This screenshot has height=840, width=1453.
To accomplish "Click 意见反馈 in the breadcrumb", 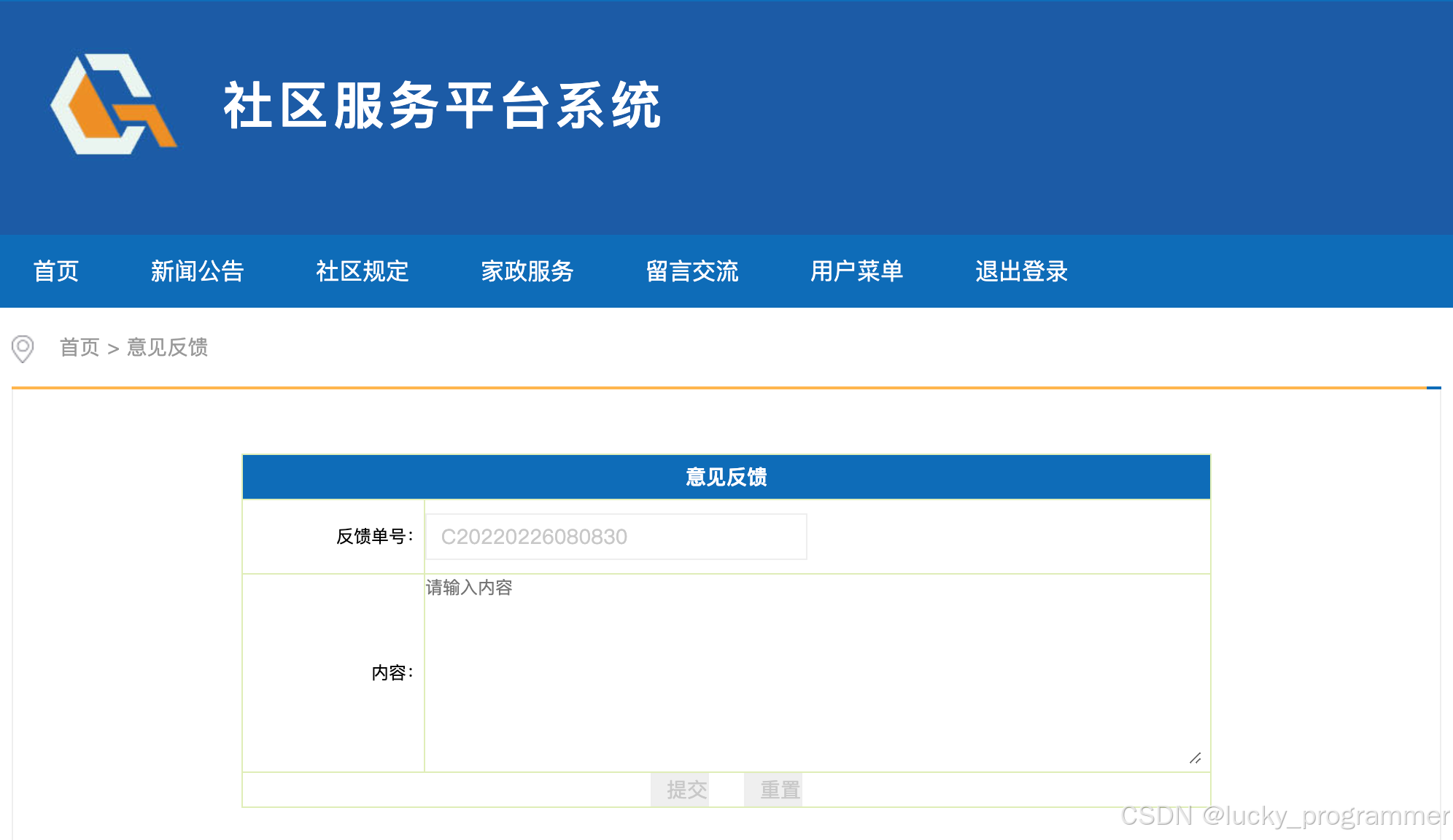I will pyautogui.click(x=168, y=347).
